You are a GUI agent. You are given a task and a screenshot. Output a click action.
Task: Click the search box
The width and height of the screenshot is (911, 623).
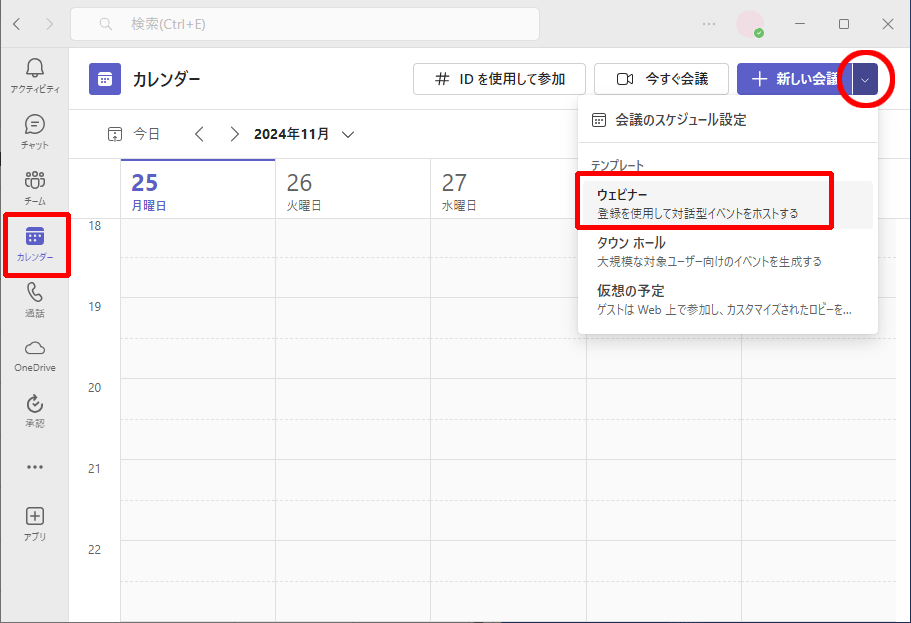click(305, 23)
